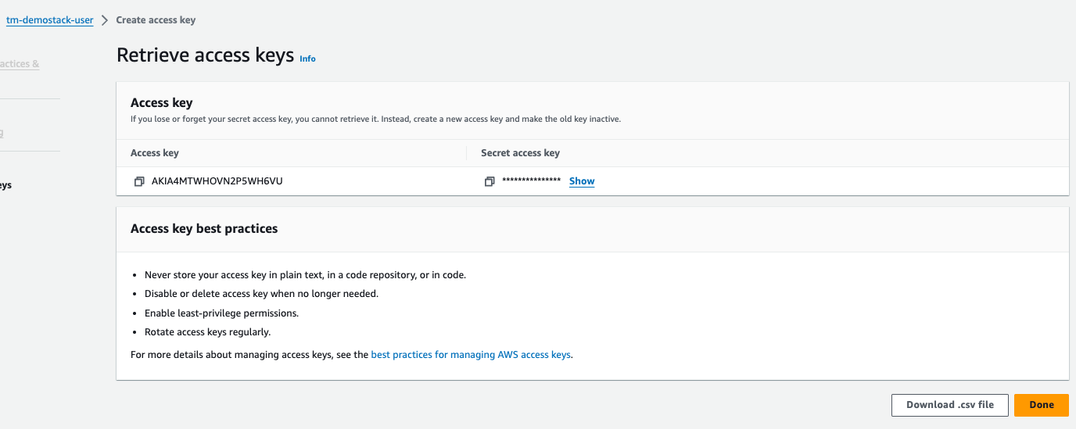Copy the access key ID using copy icon
Screen dimensions: 1076x429
(x=139, y=182)
